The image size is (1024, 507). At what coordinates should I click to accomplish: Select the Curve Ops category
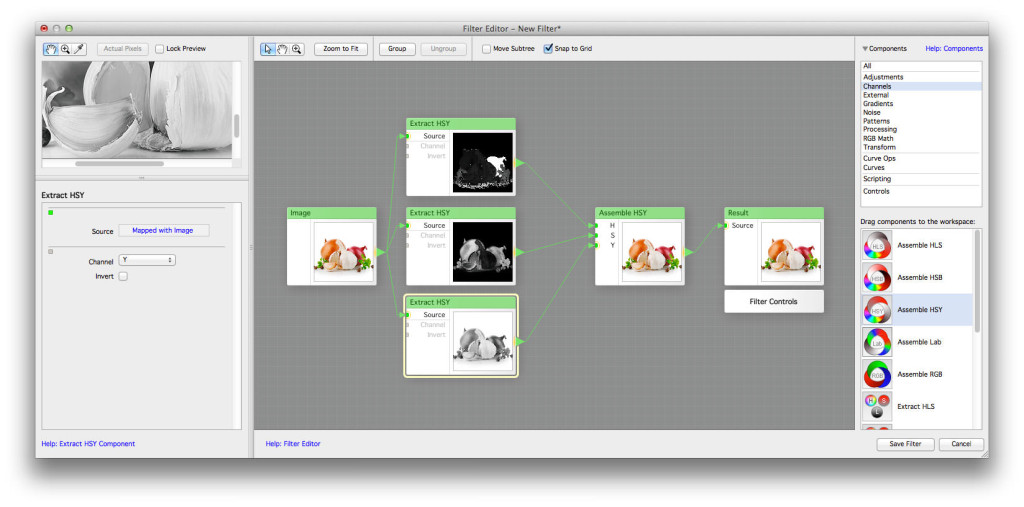click(921, 158)
